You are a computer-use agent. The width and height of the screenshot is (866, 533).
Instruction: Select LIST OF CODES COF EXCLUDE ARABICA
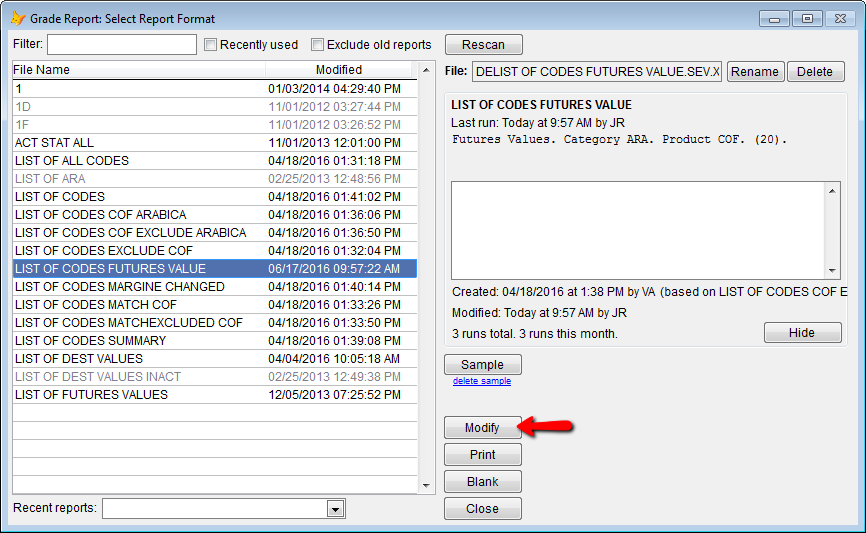pos(215,233)
